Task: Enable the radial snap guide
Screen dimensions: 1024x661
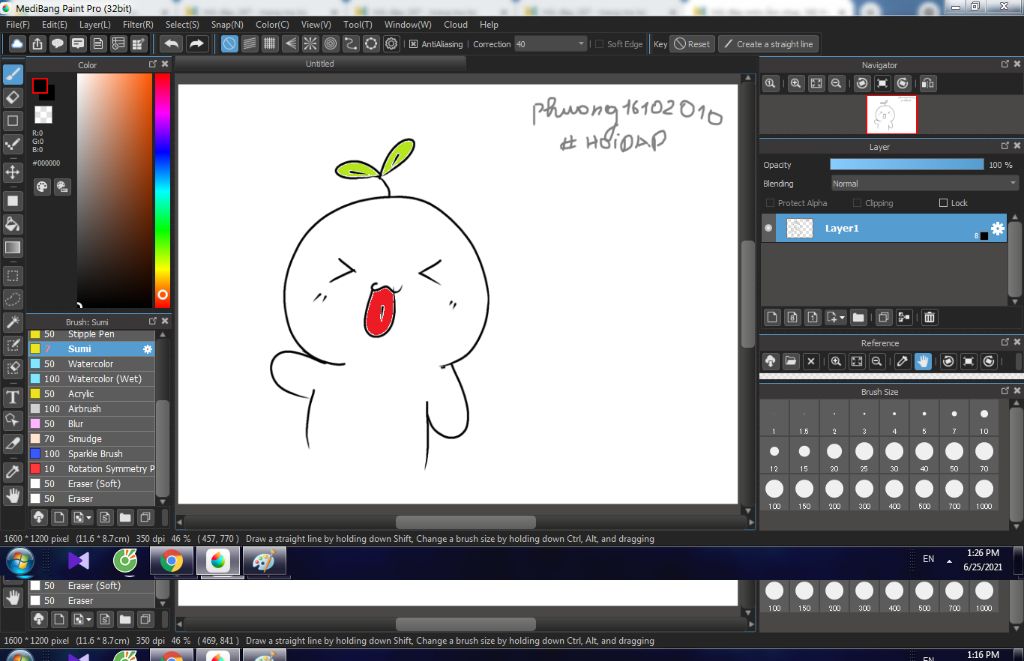Action: pyautogui.click(x=310, y=44)
